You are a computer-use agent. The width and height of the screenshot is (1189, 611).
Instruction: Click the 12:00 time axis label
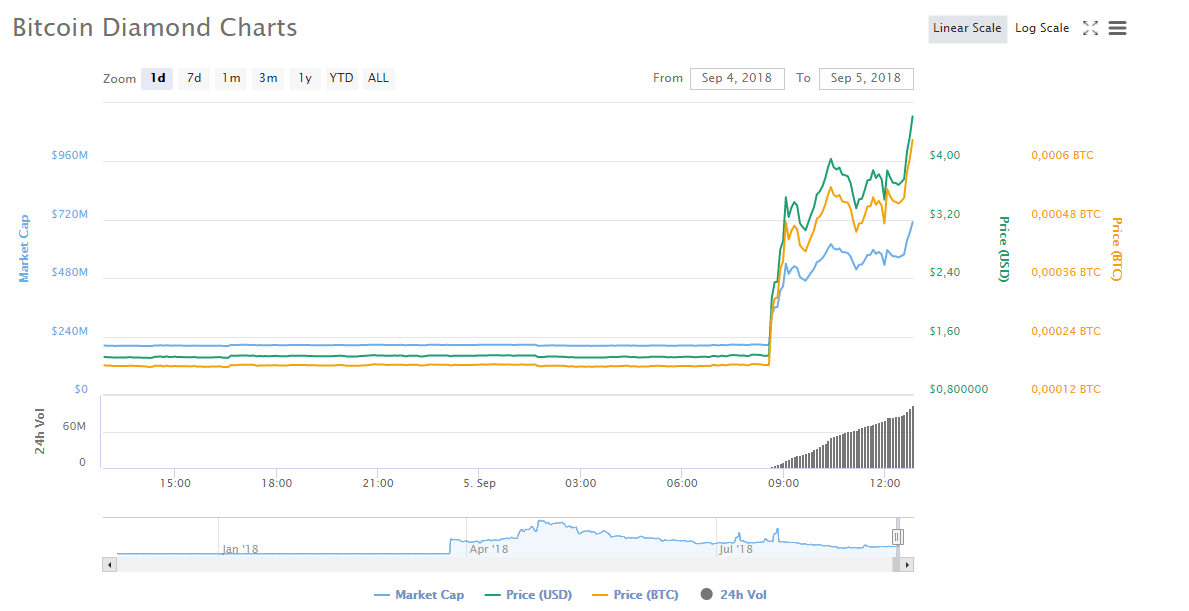pyautogui.click(x=885, y=483)
